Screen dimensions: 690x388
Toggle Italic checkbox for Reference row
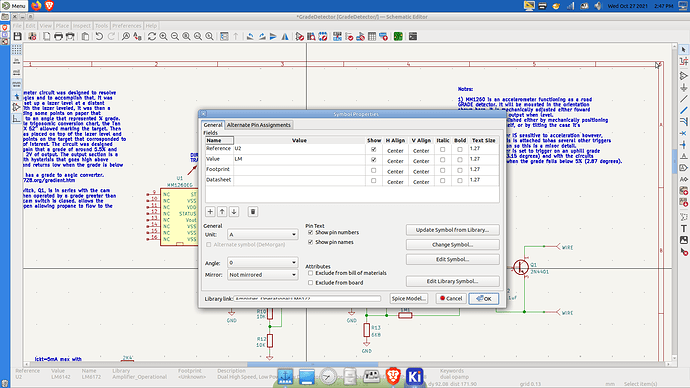pyautogui.click(x=442, y=150)
